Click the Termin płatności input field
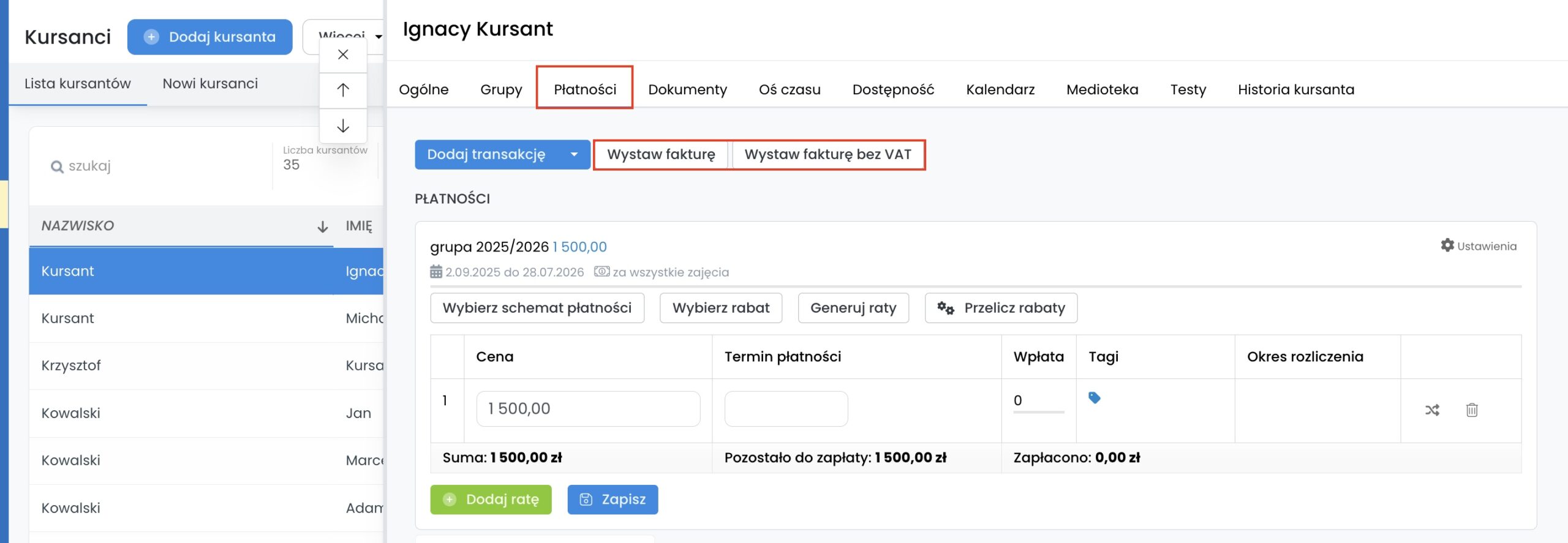The width and height of the screenshot is (1568, 543). tap(786, 409)
